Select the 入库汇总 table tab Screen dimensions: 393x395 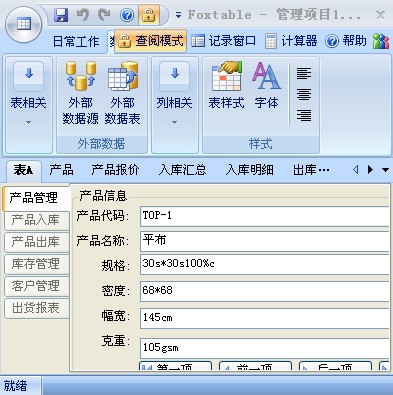tap(182, 170)
